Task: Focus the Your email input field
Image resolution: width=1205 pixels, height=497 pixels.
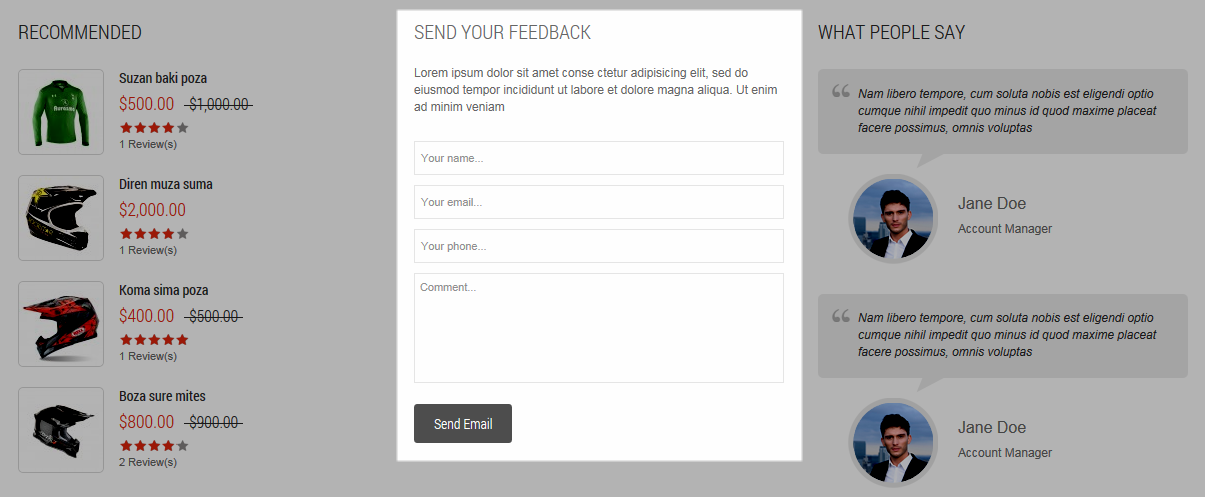Action: coord(598,202)
